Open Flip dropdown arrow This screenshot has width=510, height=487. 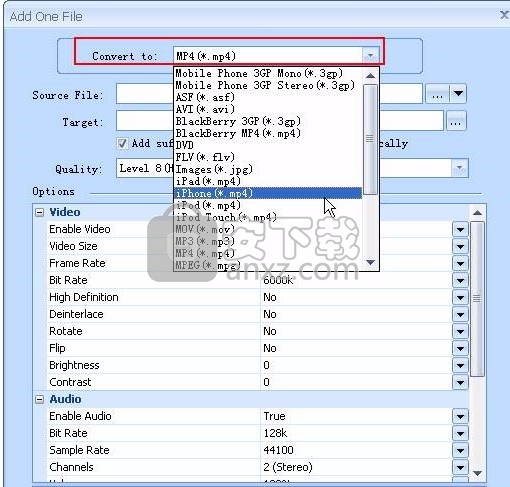460,348
